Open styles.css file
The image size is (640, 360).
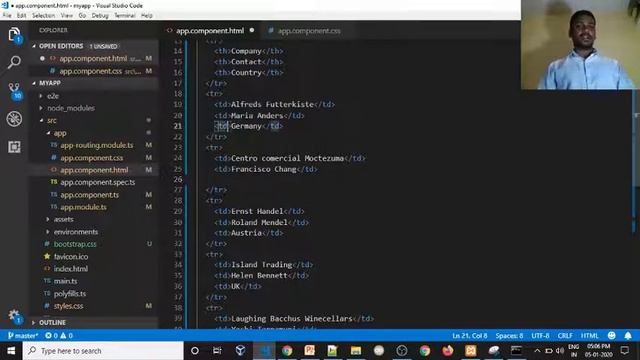(68, 306)
